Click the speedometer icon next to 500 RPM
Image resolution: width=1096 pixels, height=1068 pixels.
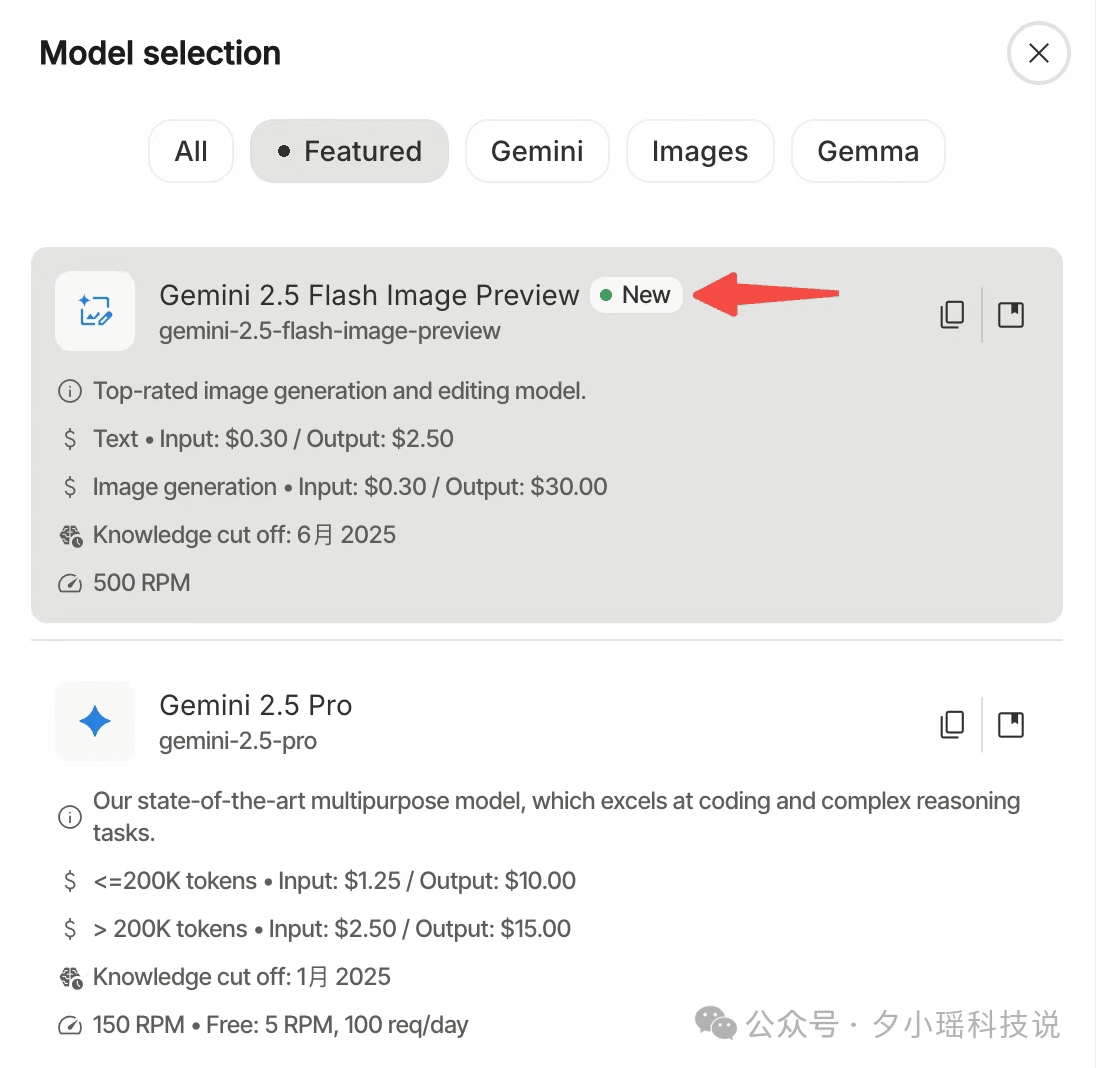[70, 583]
